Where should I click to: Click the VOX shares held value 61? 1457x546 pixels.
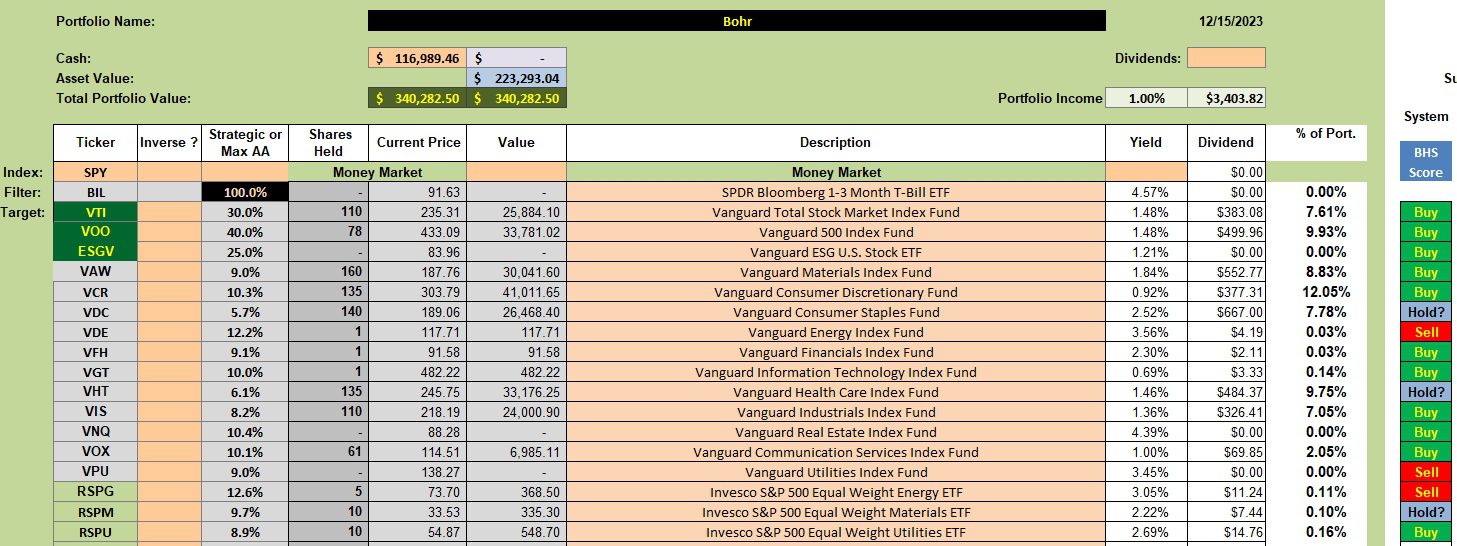click(x=329, y=452)
